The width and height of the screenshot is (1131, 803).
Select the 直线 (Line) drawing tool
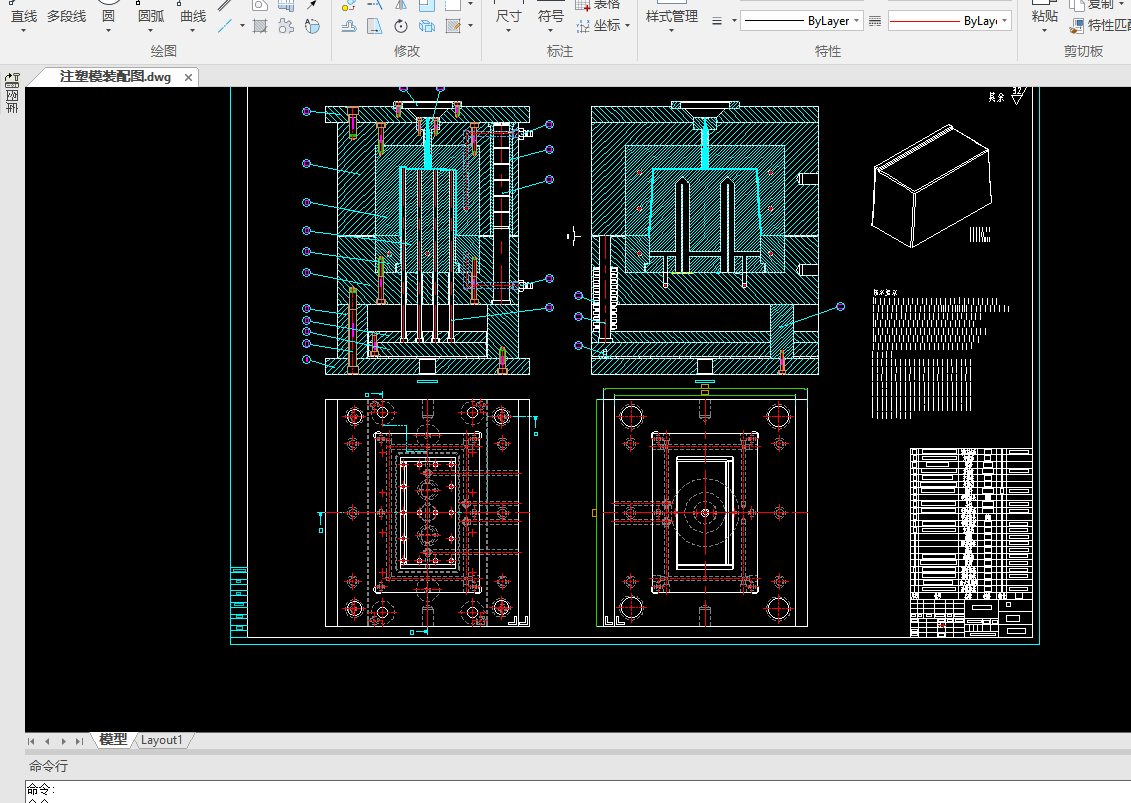pos(23,16)
